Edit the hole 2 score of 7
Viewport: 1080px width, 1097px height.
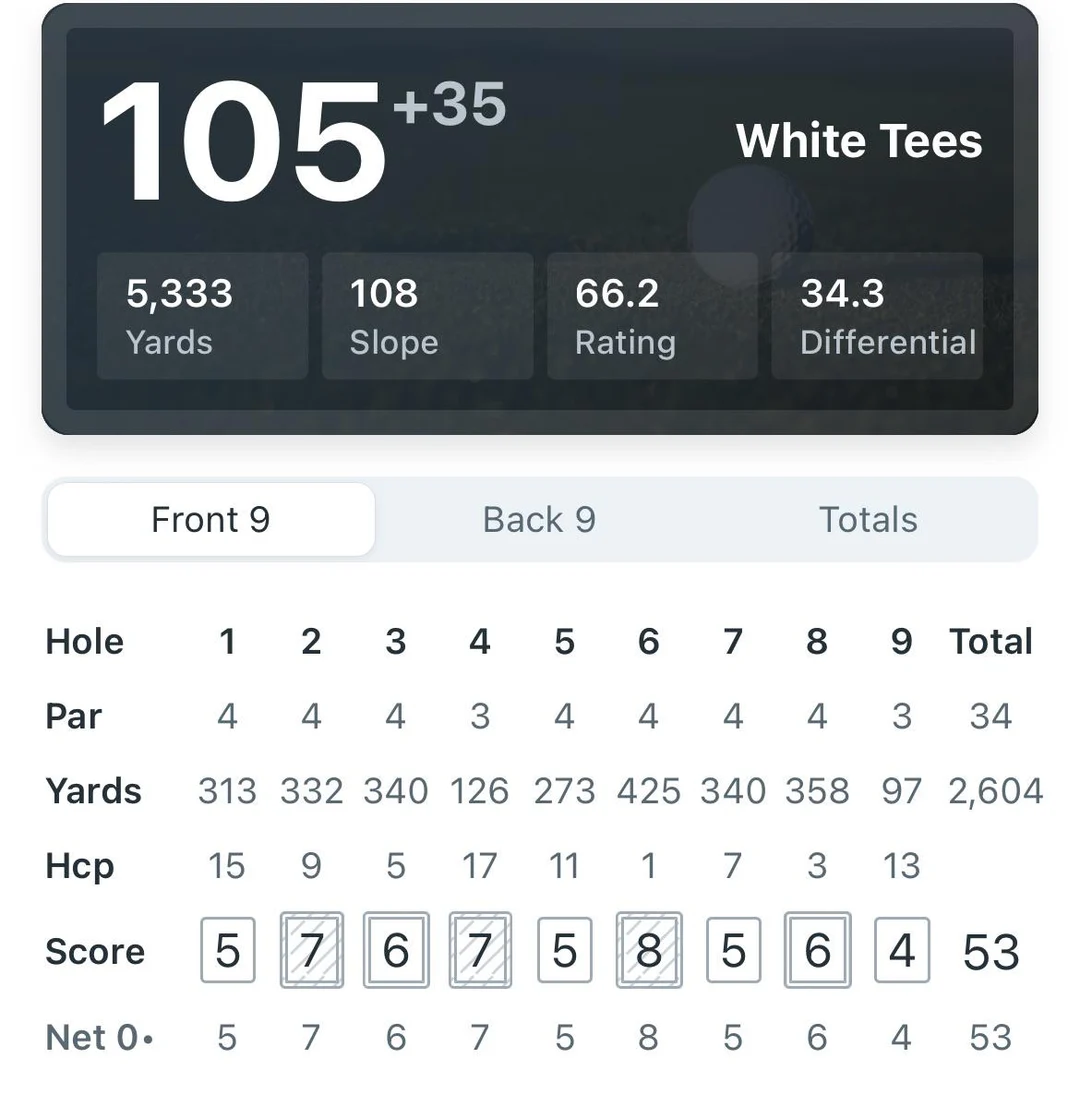point(311,951)
